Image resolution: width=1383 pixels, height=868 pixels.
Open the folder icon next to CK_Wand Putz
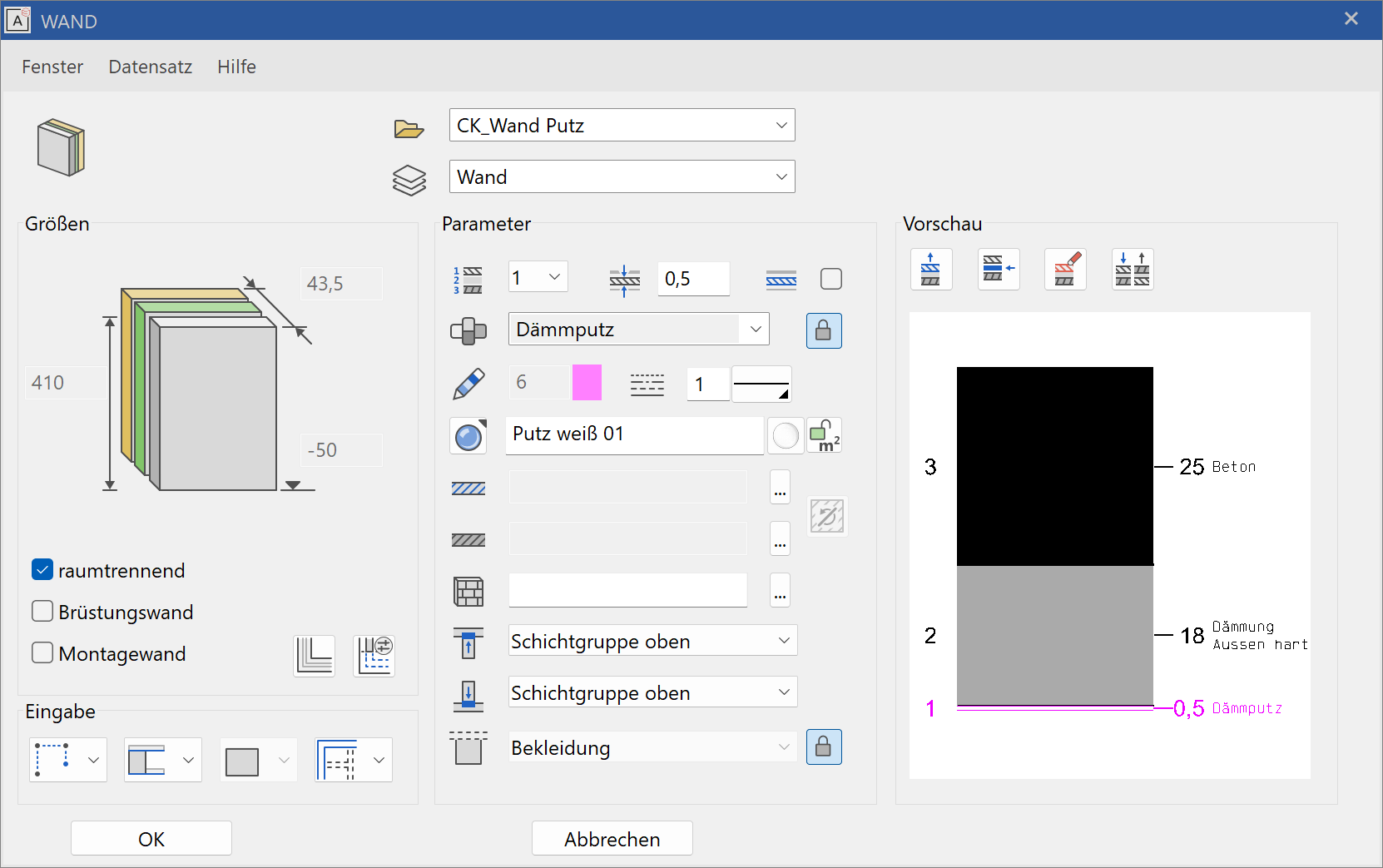coord(409,128)
